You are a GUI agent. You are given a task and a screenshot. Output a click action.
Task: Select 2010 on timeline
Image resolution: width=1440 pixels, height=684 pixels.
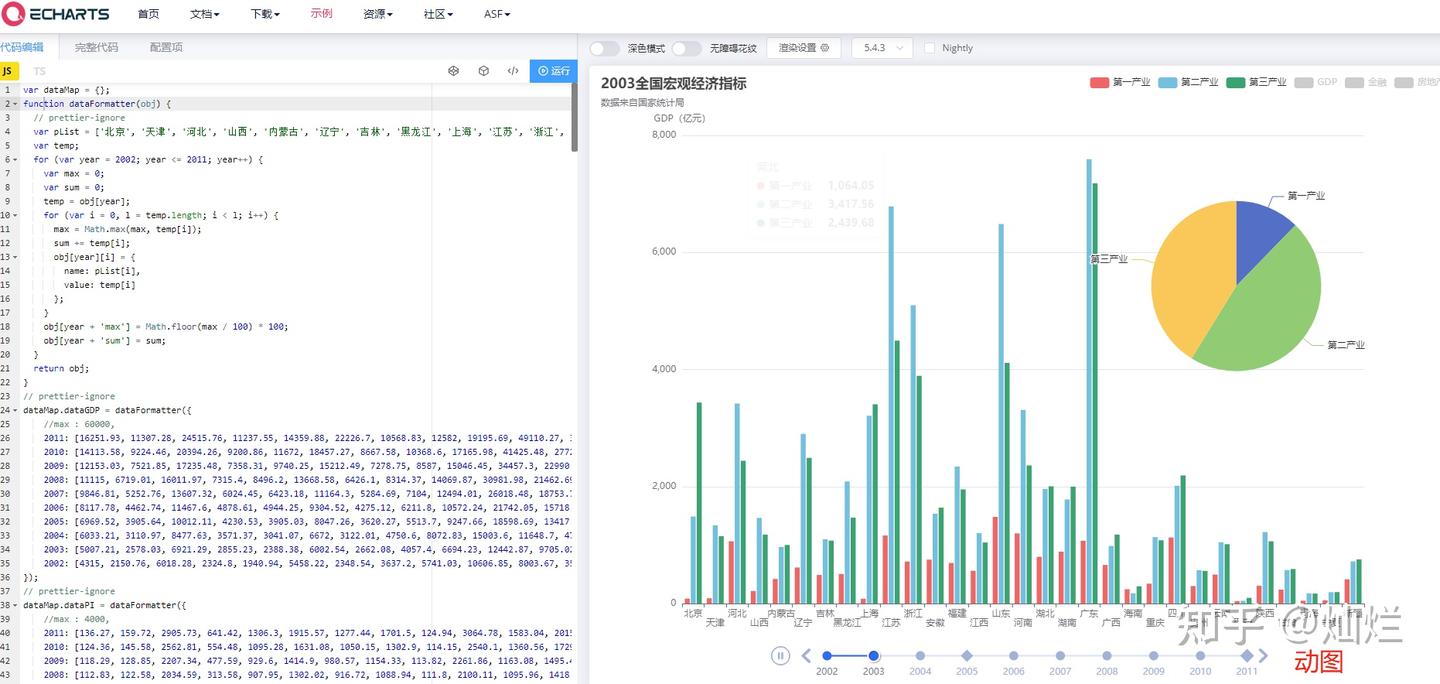click(1200, 656)
